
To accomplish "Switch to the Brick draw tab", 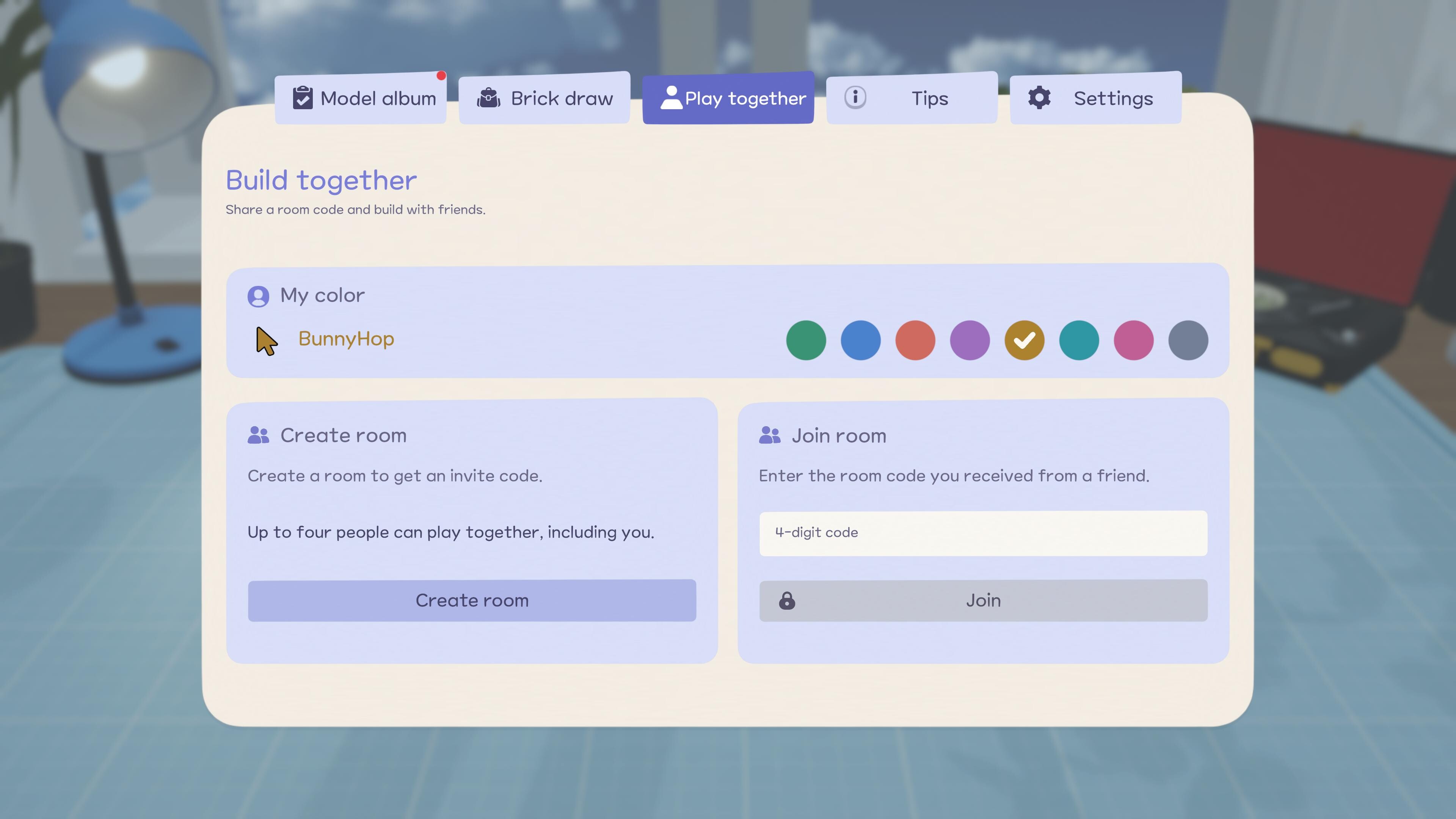I will point(544,98).
